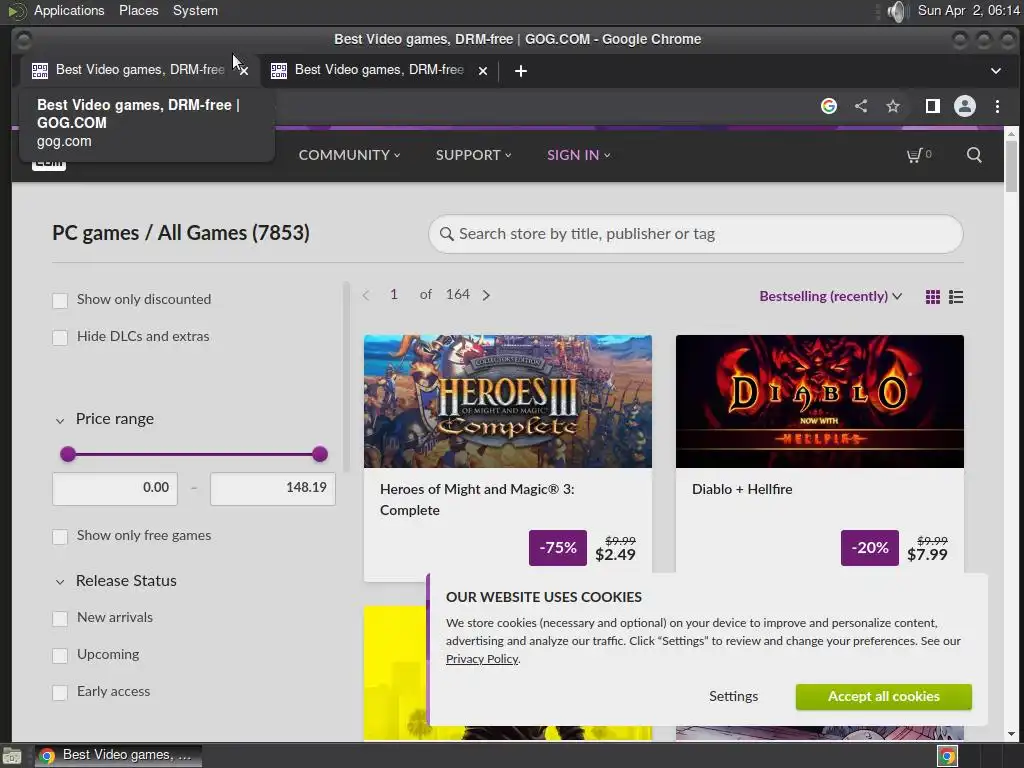
Task: Switch to list view layout
Action: coord(956,297)
